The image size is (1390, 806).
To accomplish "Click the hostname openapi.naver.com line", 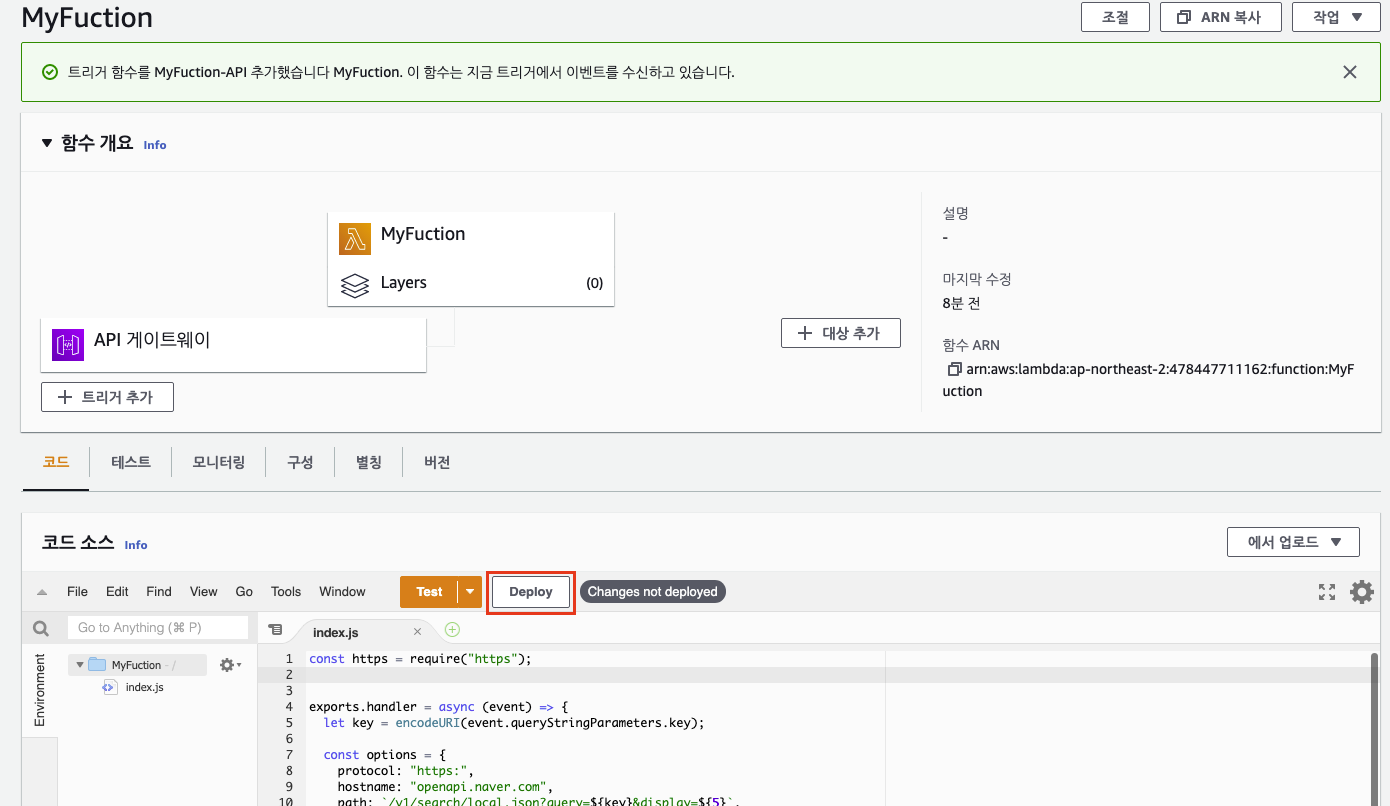I will [446, 787].
